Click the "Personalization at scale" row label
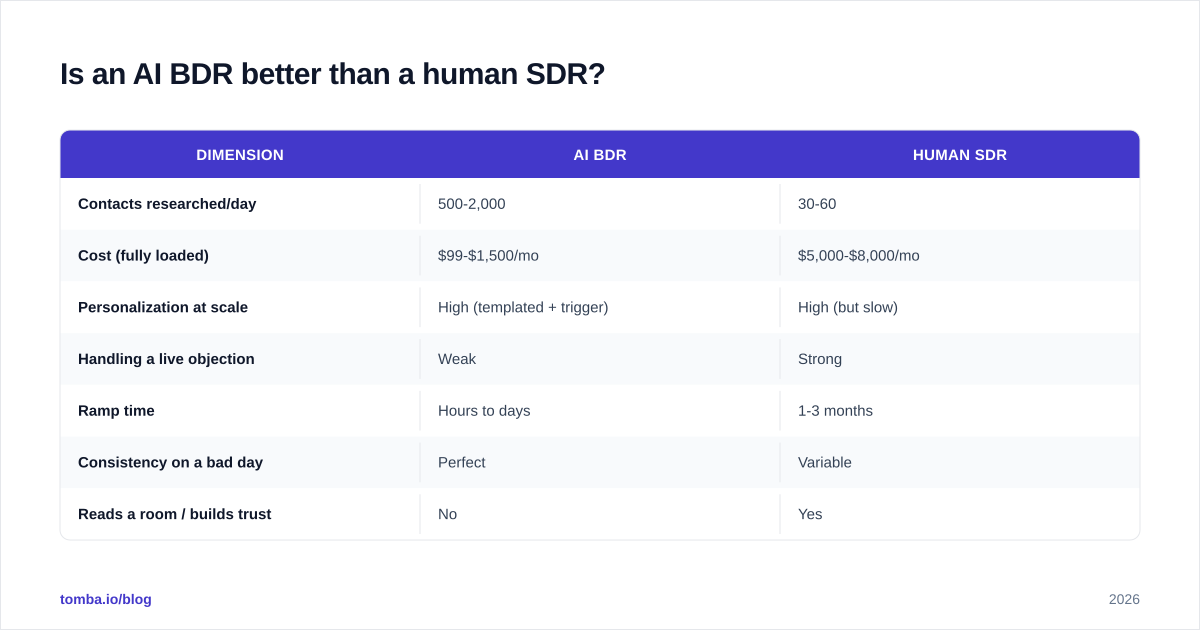 click(x=163, y=307)
